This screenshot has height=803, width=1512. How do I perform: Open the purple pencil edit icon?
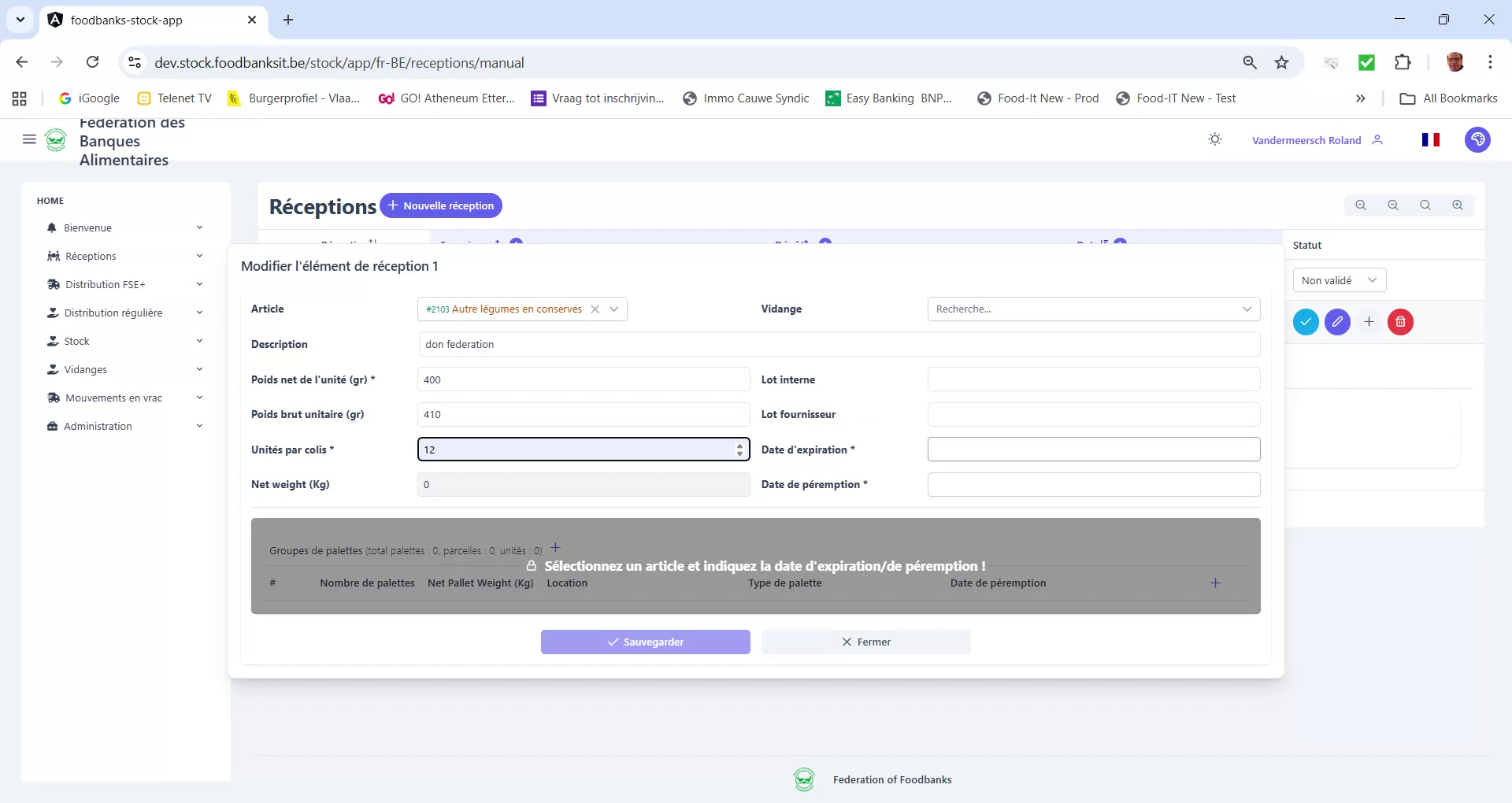[x=1337, y=322]
